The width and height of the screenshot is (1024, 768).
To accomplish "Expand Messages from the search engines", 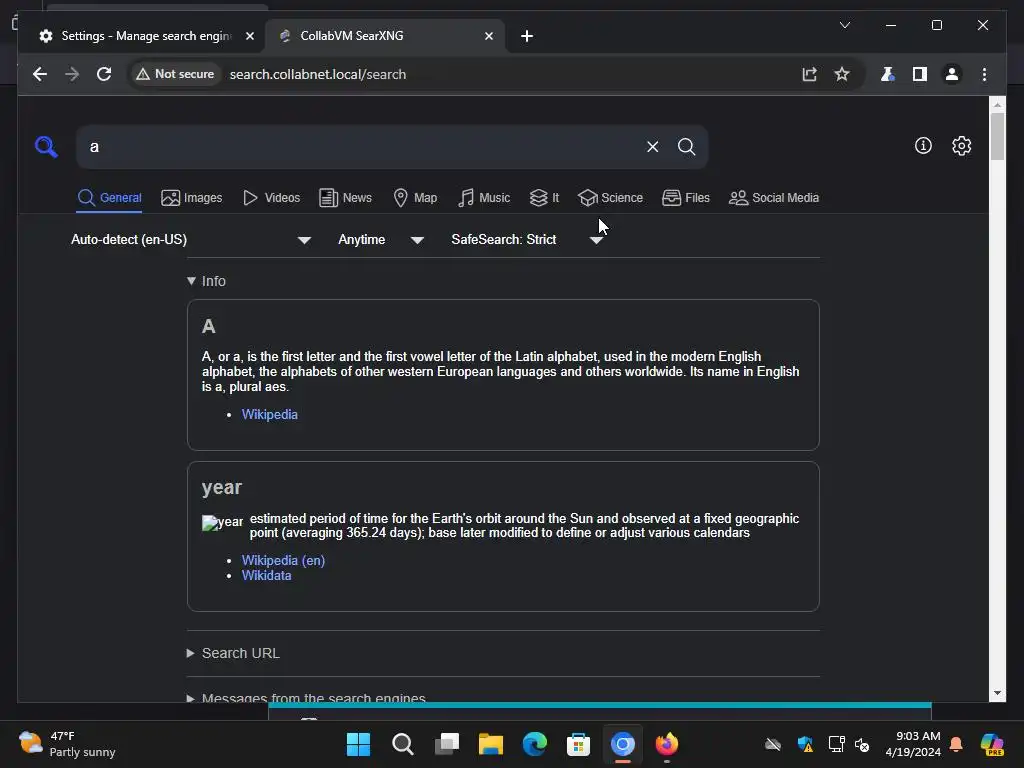I will click(x=306, y=697).
